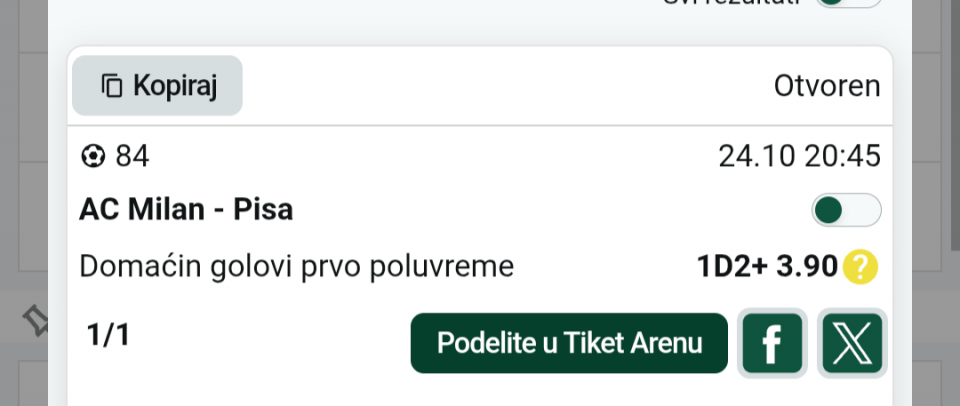Open the yellow question mark help icon
The image size is (960, 406).
coord(860,266)
